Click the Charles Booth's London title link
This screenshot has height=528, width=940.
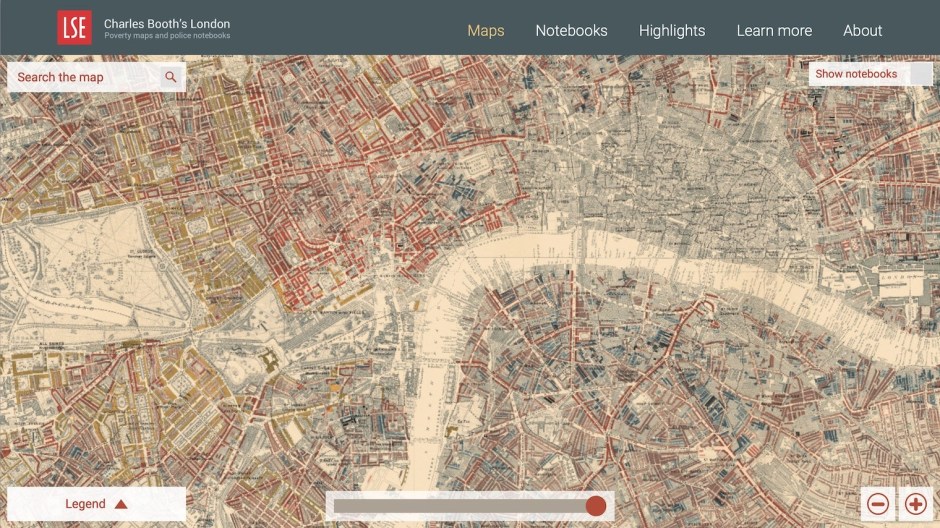[167, 24]
